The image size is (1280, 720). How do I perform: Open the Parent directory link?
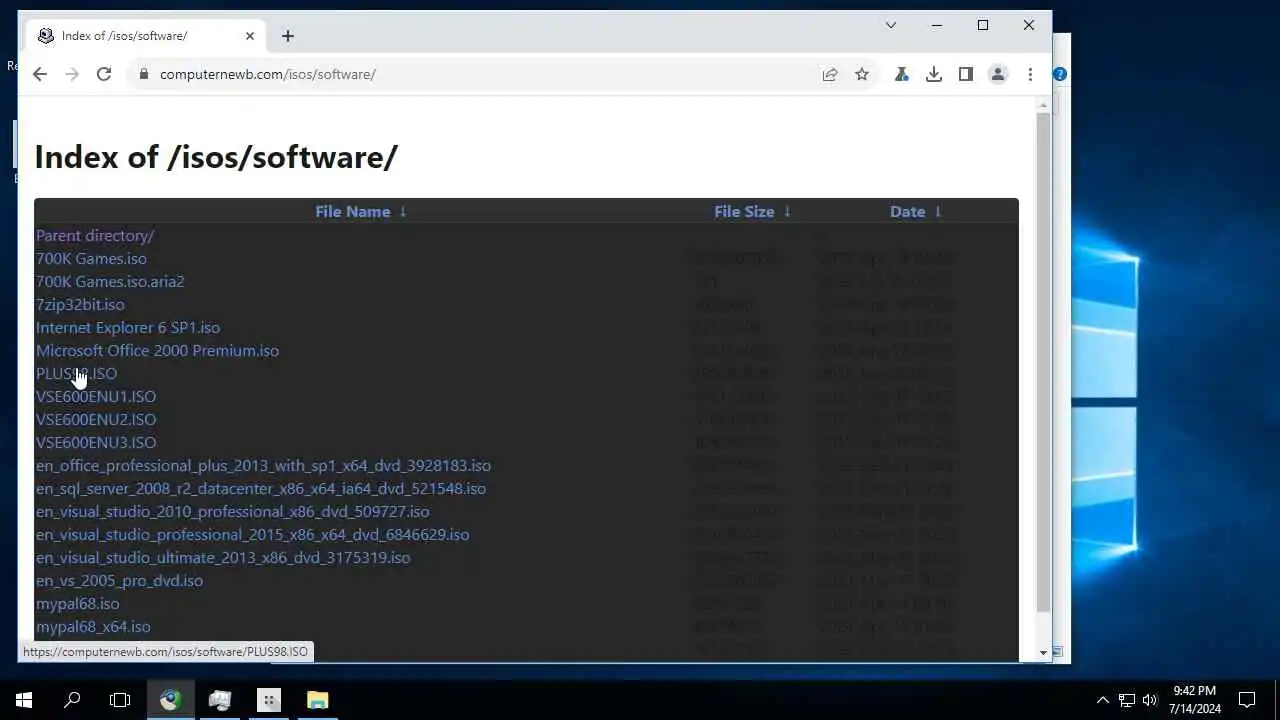(x=95, y=236)
